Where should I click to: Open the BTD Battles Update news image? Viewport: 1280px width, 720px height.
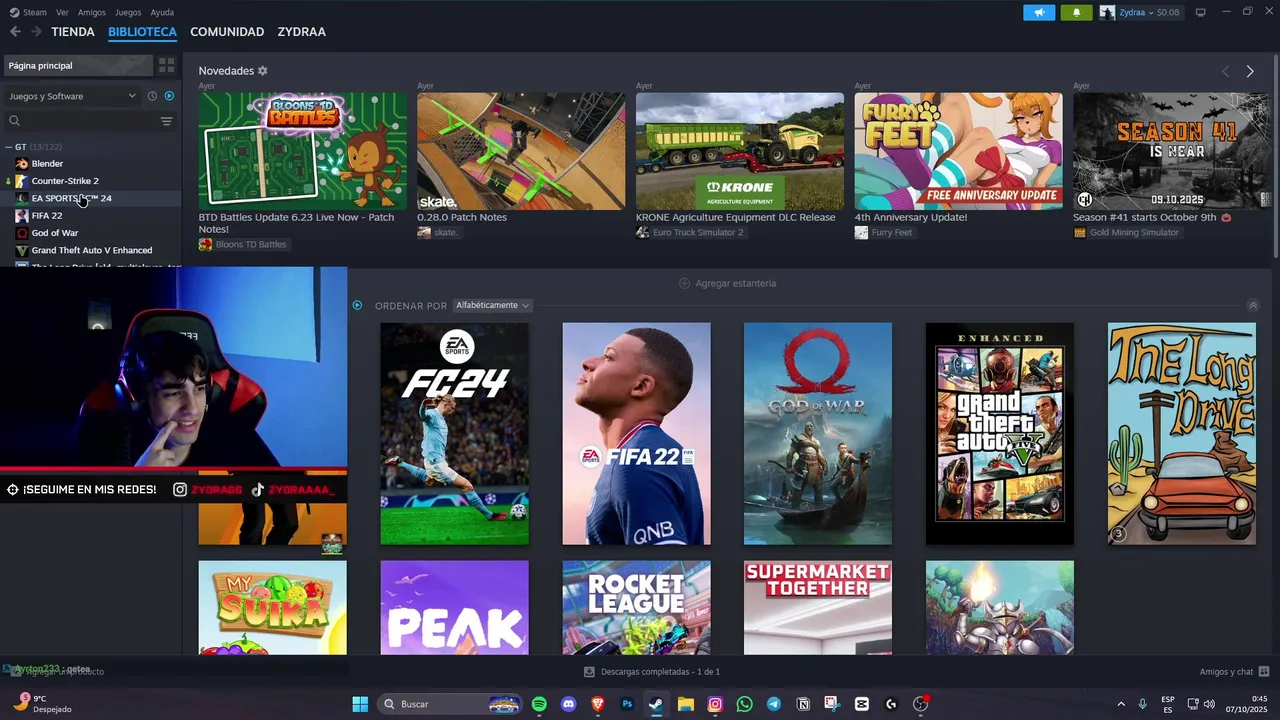point(302,151)
